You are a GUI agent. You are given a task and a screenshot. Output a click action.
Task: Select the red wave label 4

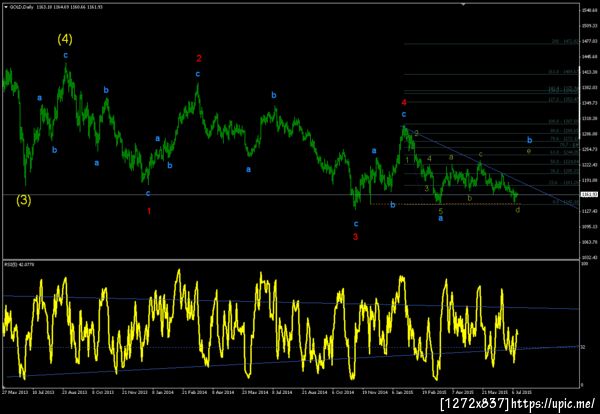(404, 102)
